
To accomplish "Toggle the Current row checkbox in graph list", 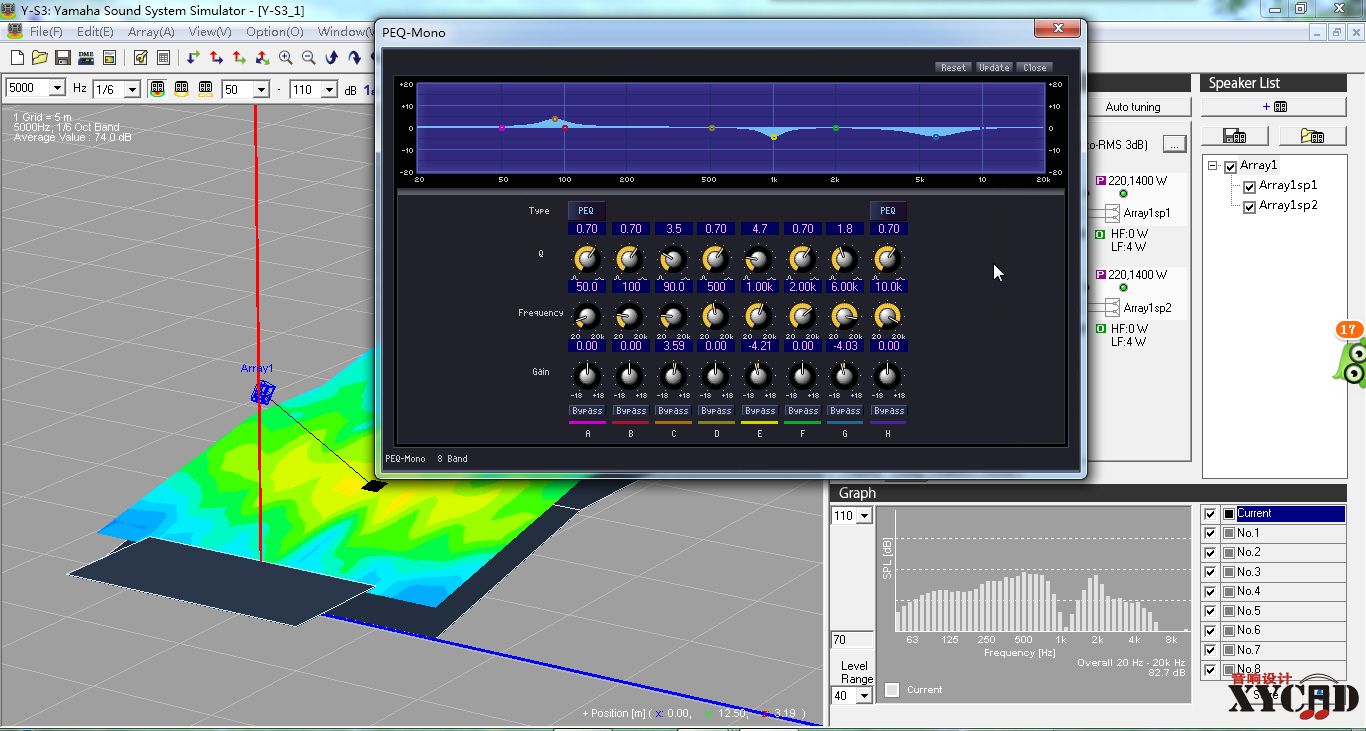I will [1210, 514].
